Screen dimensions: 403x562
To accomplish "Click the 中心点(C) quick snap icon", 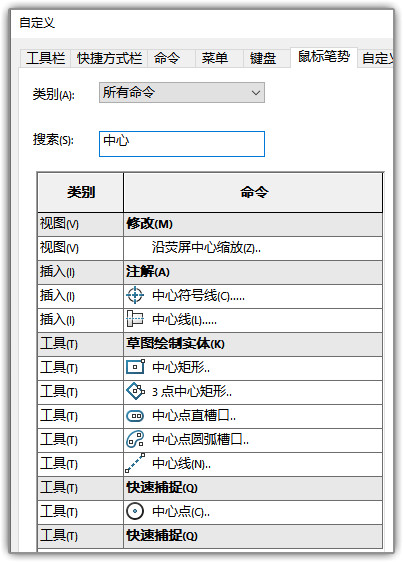I will [x=135, y=511].
